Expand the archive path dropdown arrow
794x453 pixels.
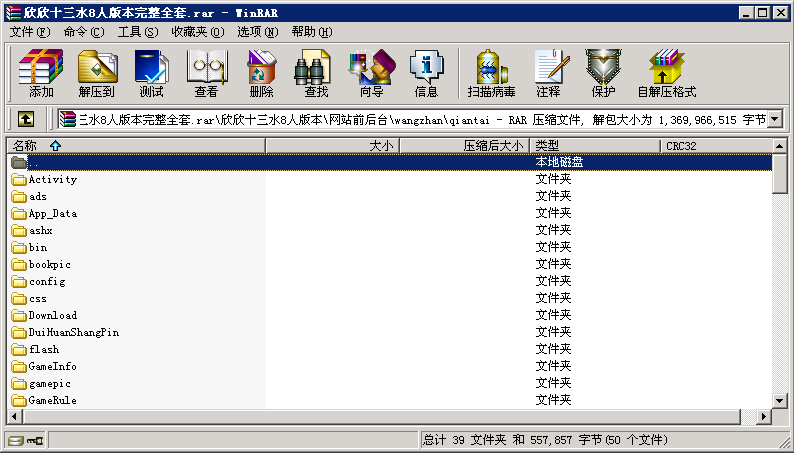774,120
